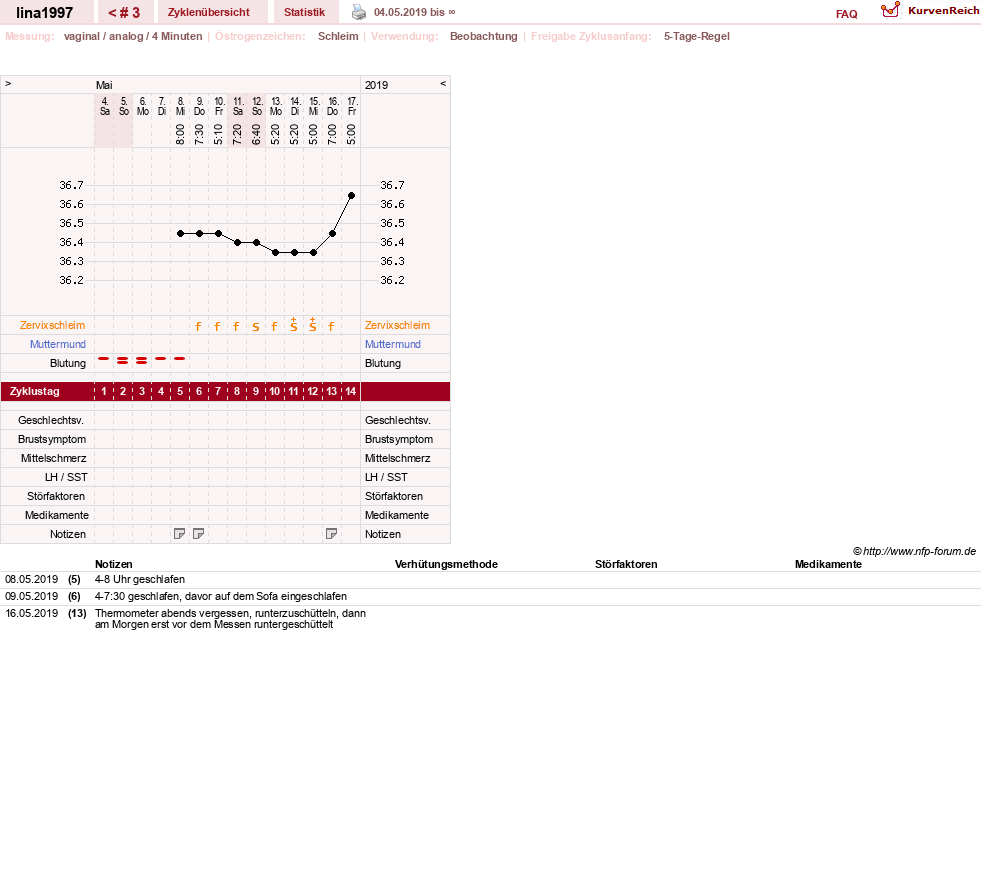Click the measurement time 6:40 on 12 May
Image resolution: width=981 pixels, height=877 pixels.
click(257, 134)
